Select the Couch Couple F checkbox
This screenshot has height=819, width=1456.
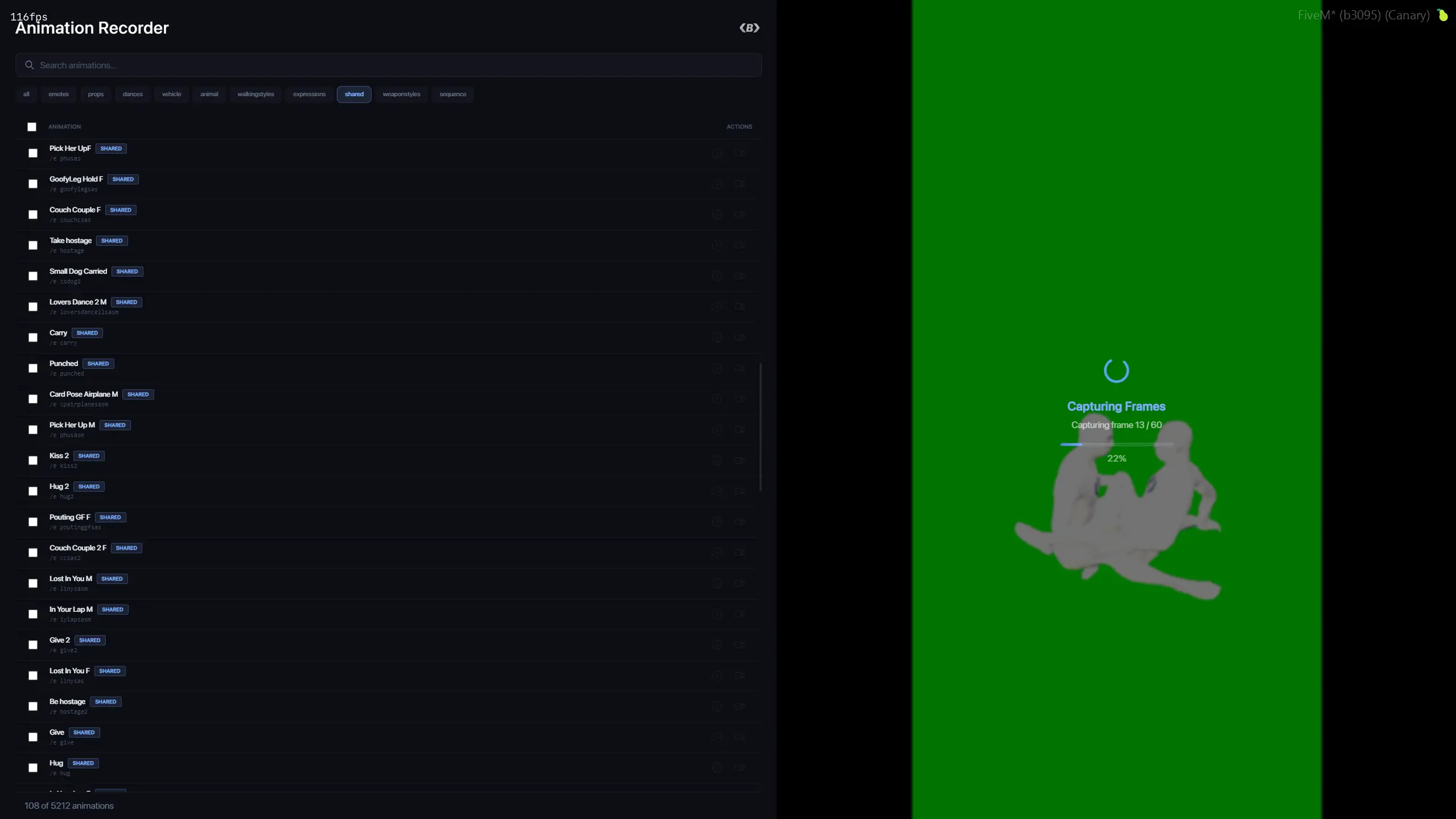[33, 215]
